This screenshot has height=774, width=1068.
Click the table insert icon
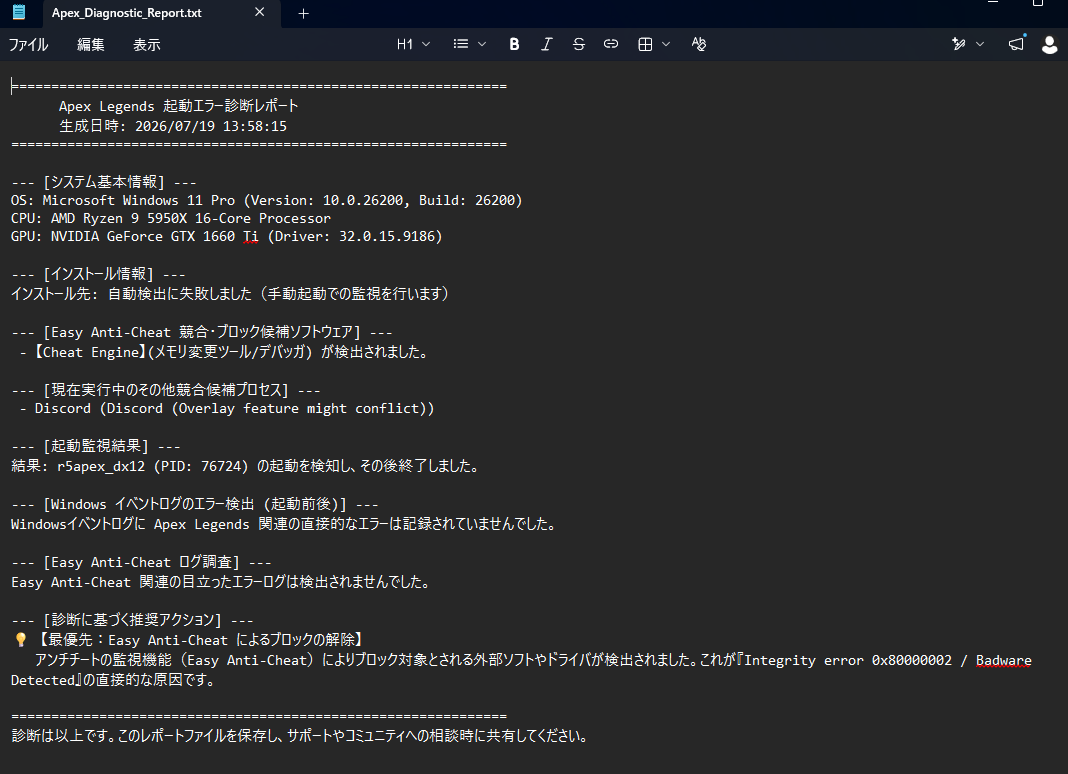(x=645, y=44)
